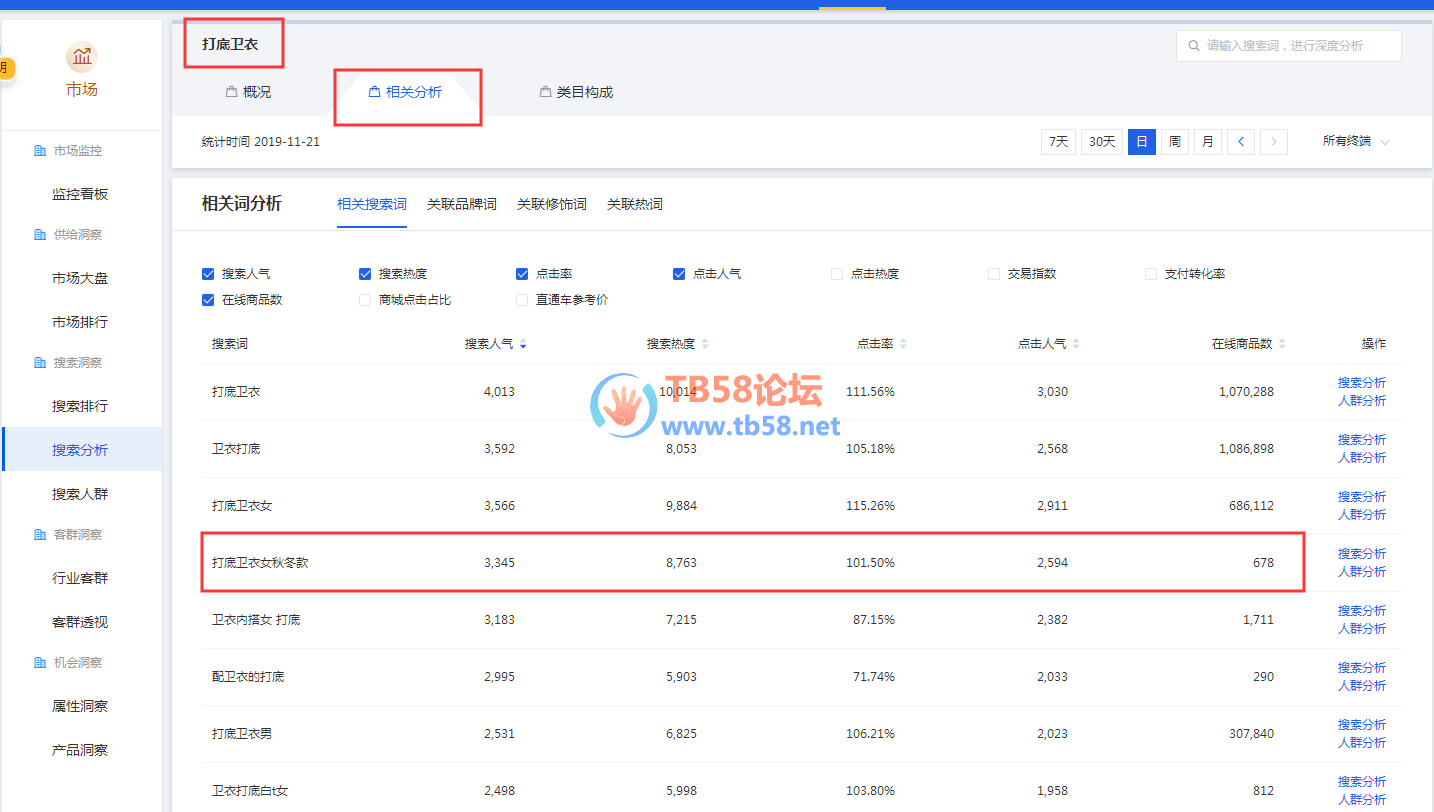
Task: Click next date arrow button
Action: [1273, 142]
